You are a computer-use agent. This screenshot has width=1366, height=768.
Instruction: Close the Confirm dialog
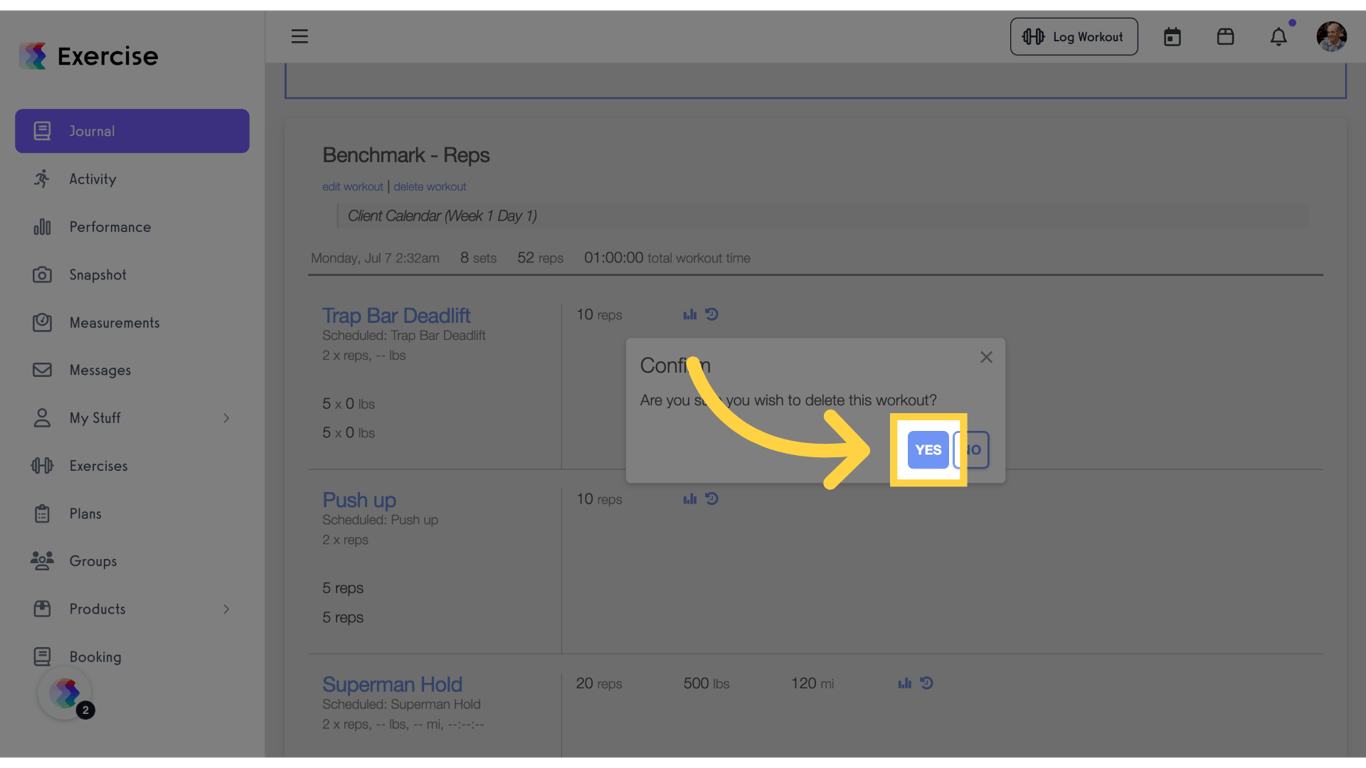click(x=986, y=357)
